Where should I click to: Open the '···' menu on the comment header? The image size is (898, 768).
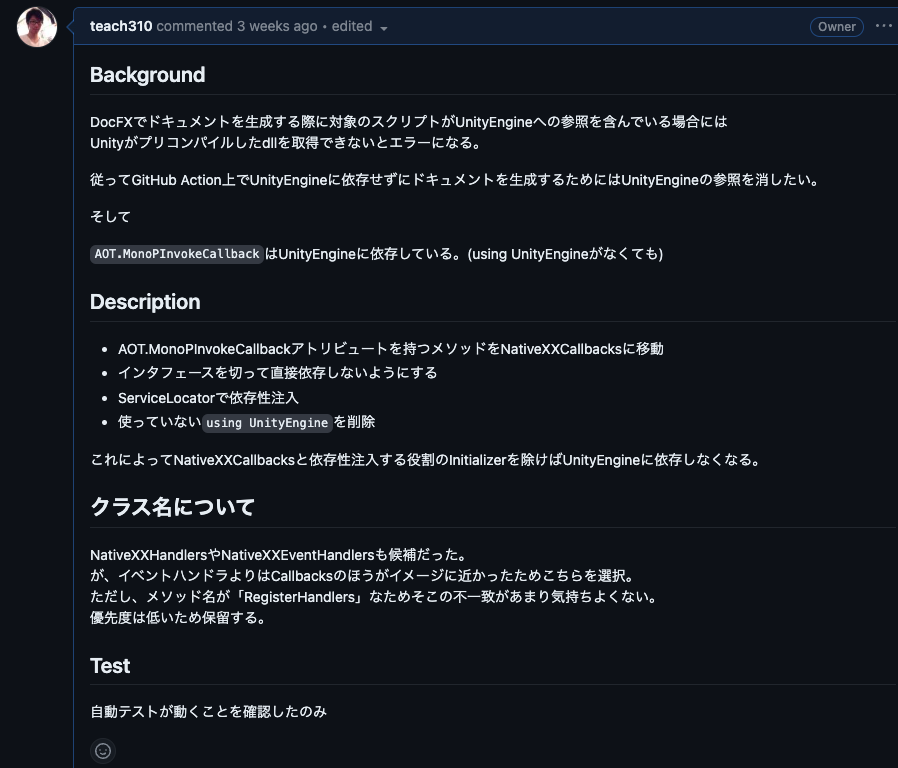point(883,27)
